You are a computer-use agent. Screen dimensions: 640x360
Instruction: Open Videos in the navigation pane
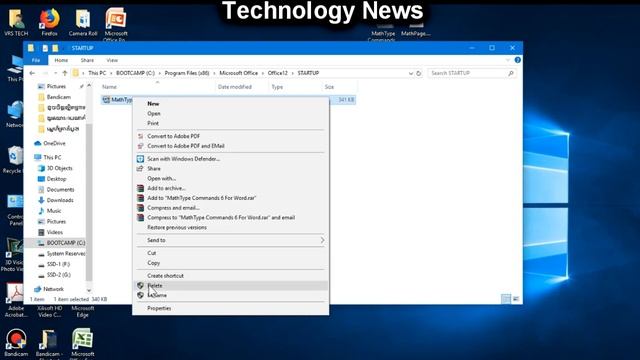55,232
